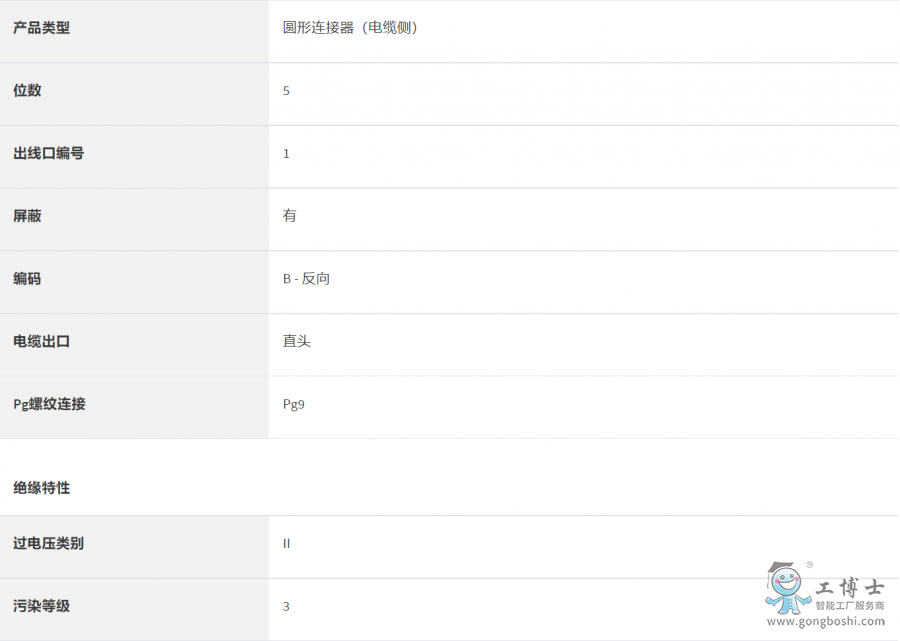The width and height of the screenshot is (900, 641).
Task: Select the Pg9 thread value
Action: pos(293,405)
